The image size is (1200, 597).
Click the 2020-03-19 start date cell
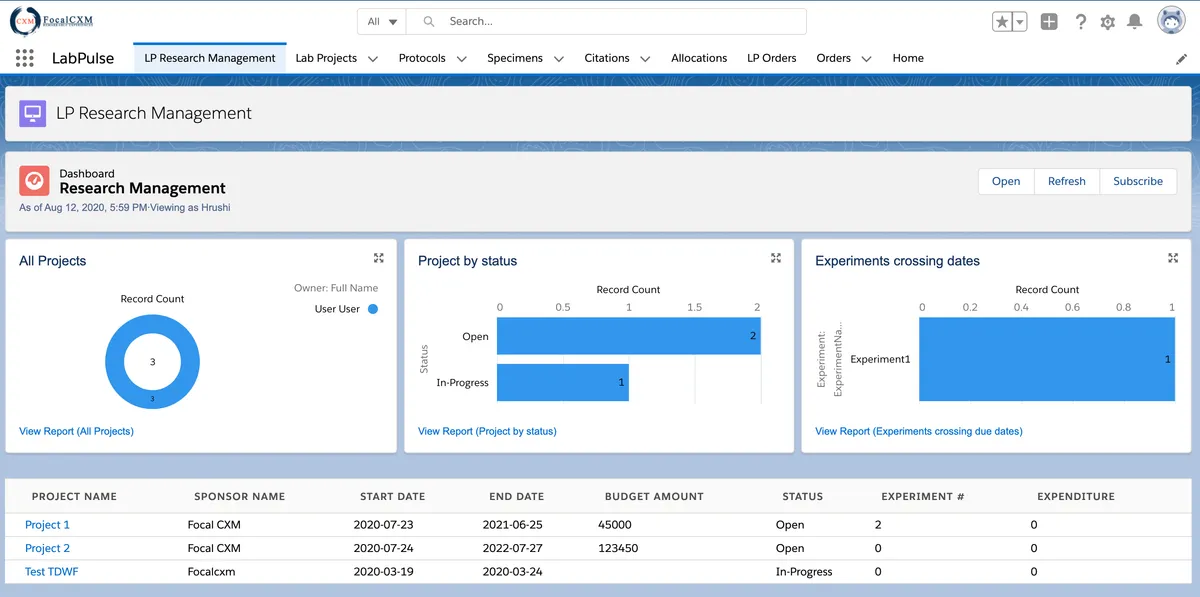[383, 572]
